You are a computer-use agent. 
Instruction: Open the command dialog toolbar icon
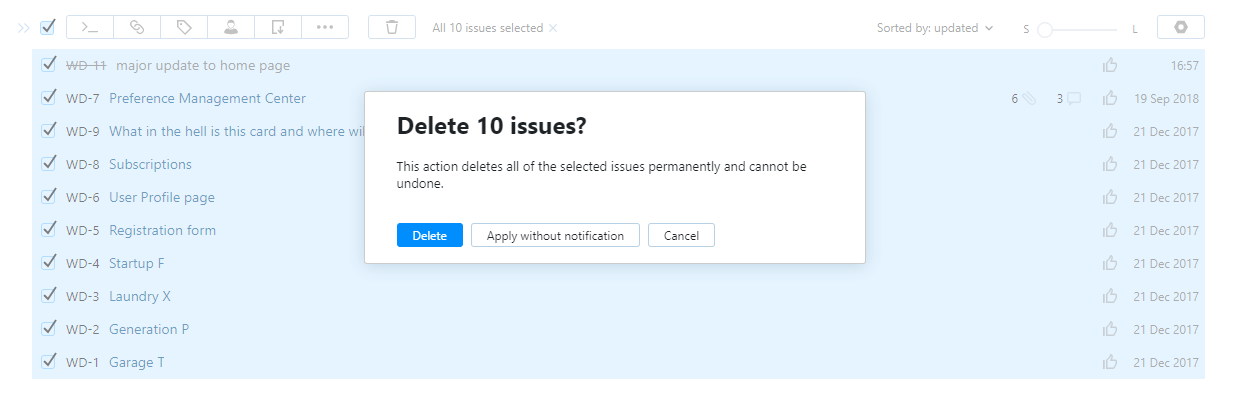90,28
